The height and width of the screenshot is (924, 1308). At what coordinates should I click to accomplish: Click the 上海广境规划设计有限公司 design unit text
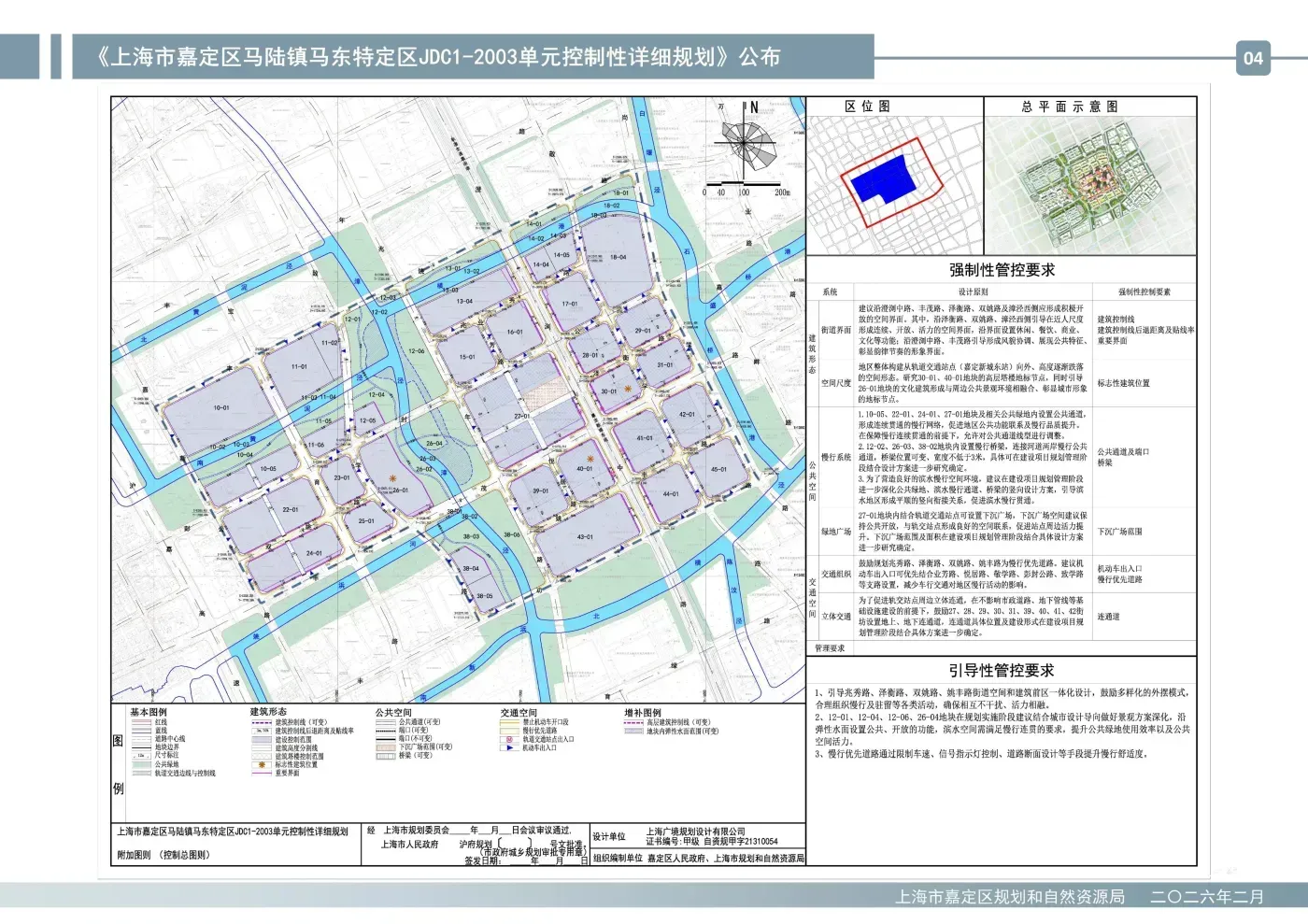695,831
